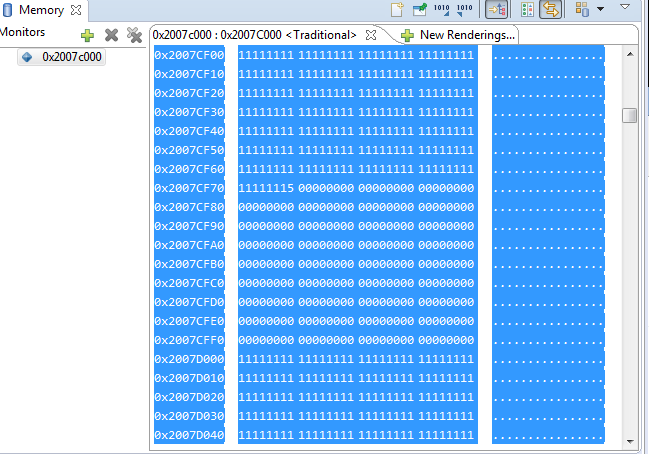Click address 0x2007CF90
This screenshot has height=454, width=649.
[190, 226]
